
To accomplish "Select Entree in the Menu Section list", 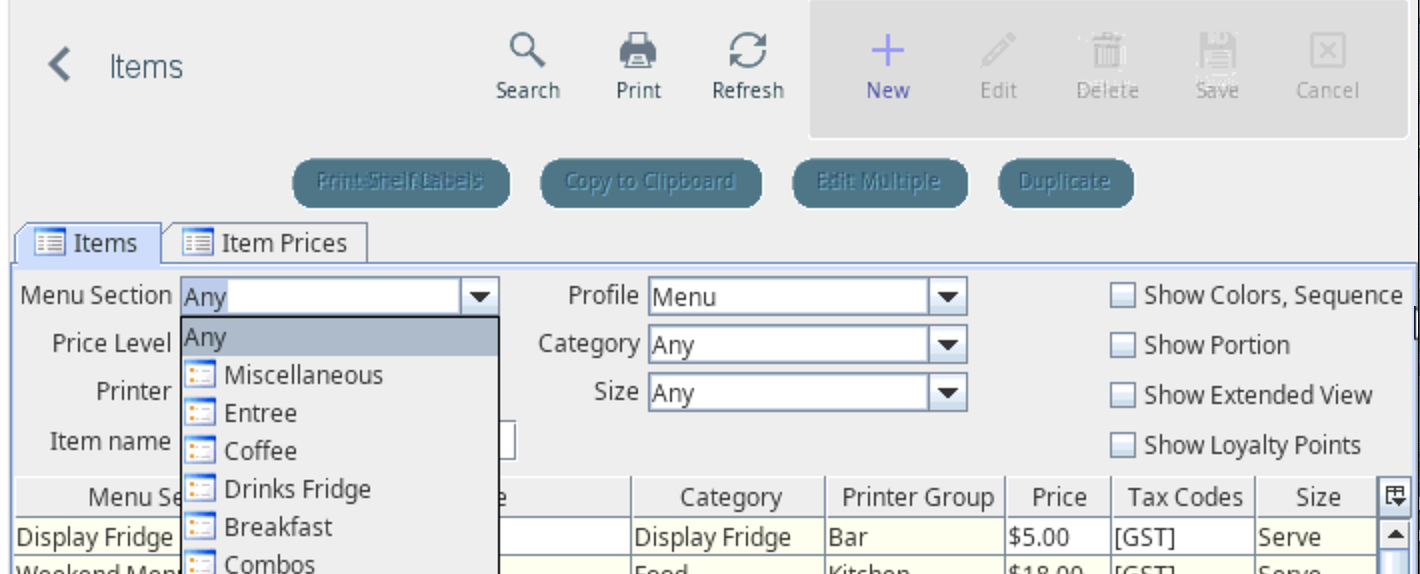I will [340, 413].
